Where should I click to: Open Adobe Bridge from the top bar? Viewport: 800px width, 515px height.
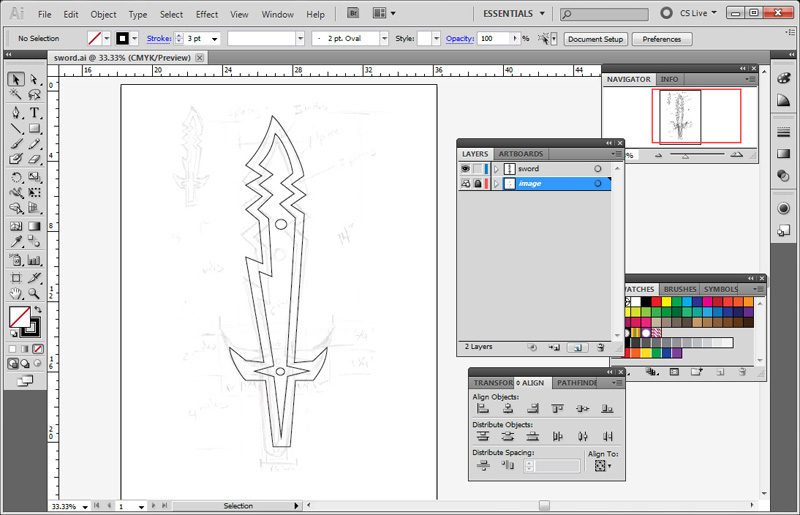click(x=353, y=13)
